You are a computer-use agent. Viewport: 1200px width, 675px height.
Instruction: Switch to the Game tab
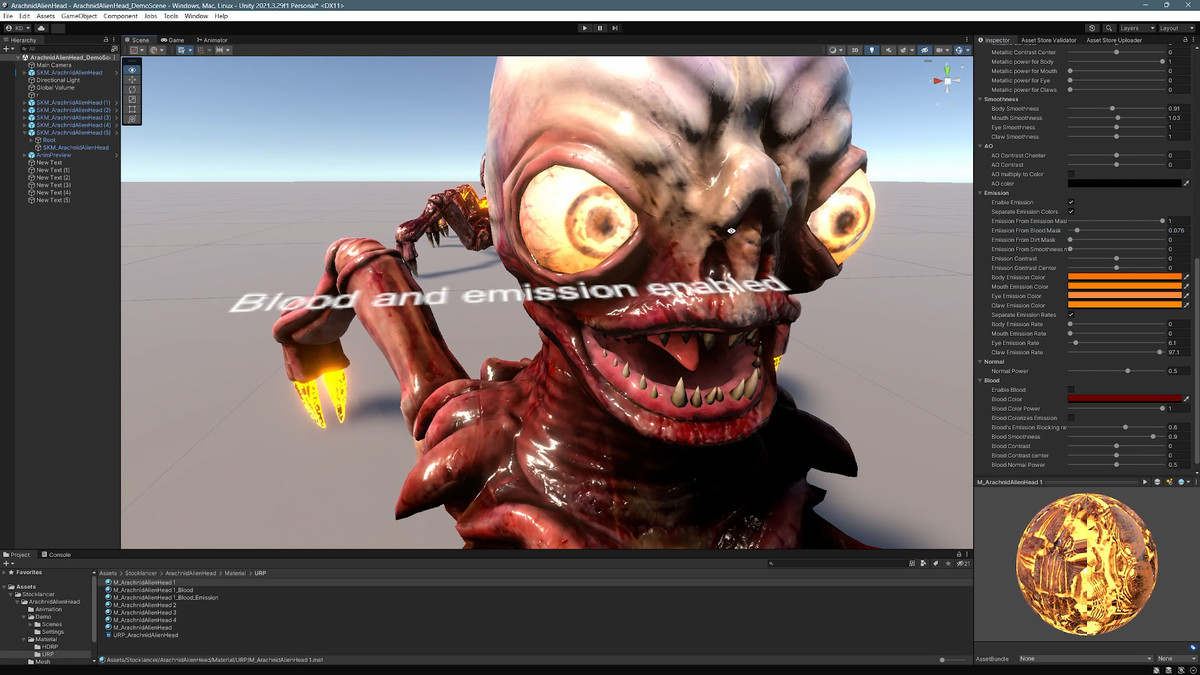coord(173,40)
